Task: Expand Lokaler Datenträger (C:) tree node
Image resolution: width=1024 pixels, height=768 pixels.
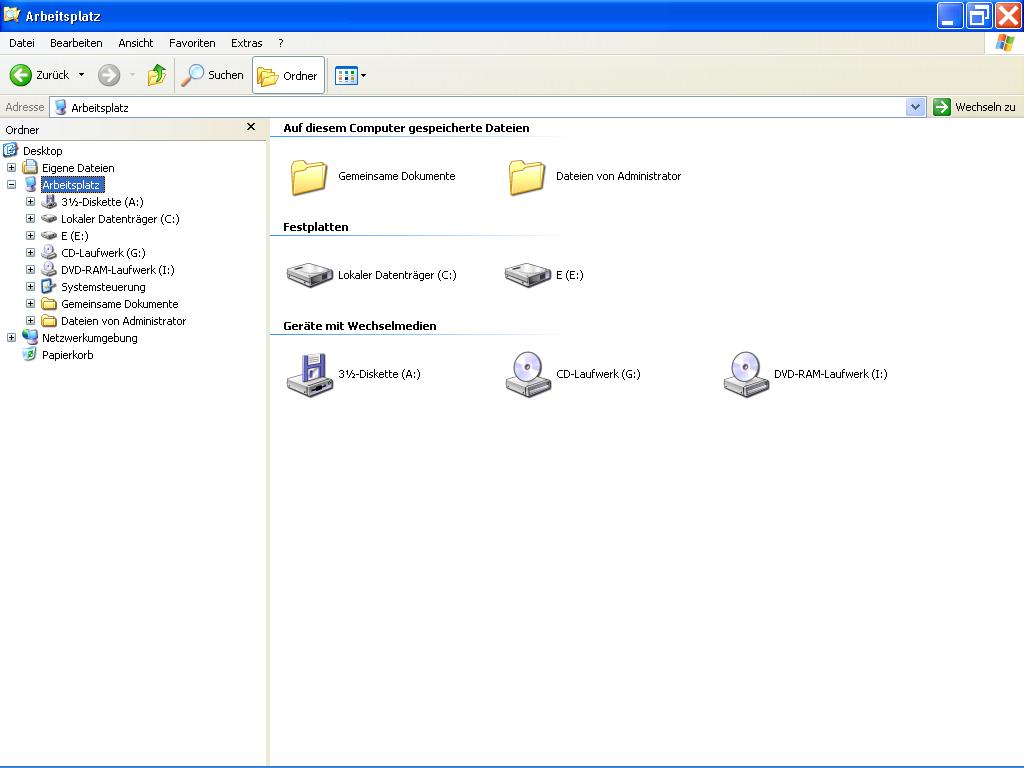Action: point(30,219)
